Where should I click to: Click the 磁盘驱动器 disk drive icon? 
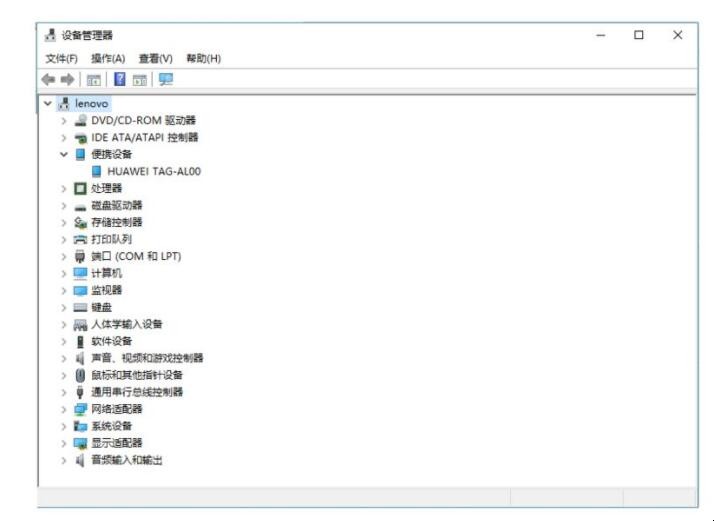point(80,206)
